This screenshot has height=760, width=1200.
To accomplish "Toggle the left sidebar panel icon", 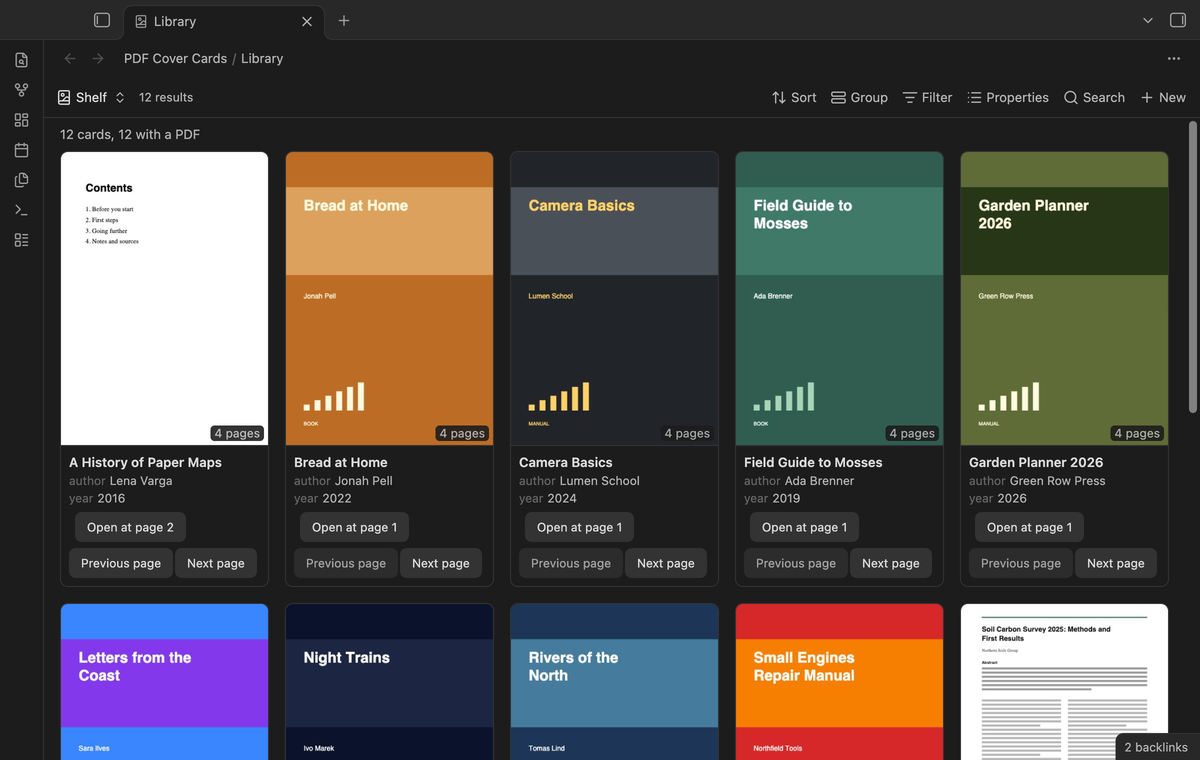I will [101, 20].
